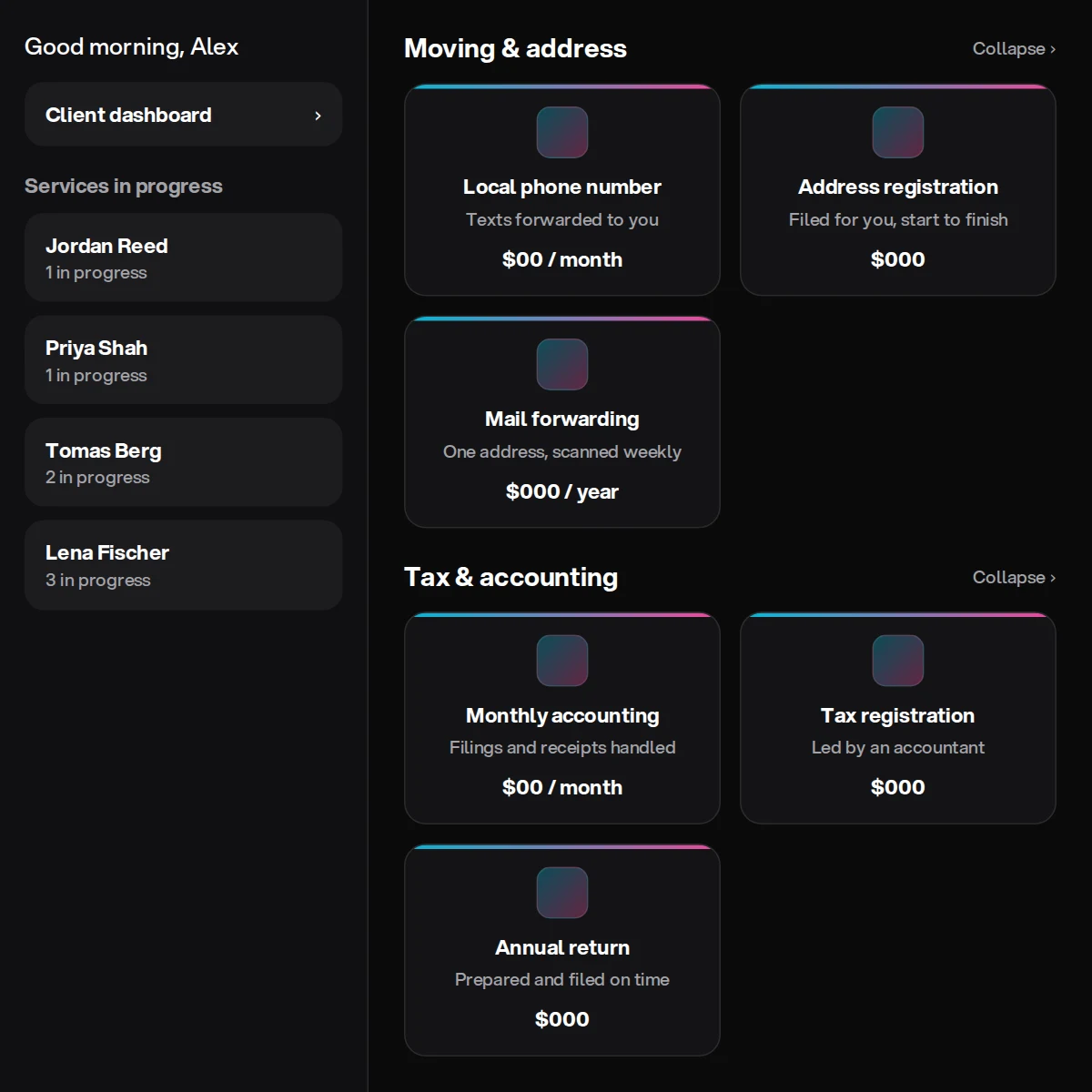Click the Monthly accounting card icon
Screen dimensions: 1092x1092
point(562,661)
